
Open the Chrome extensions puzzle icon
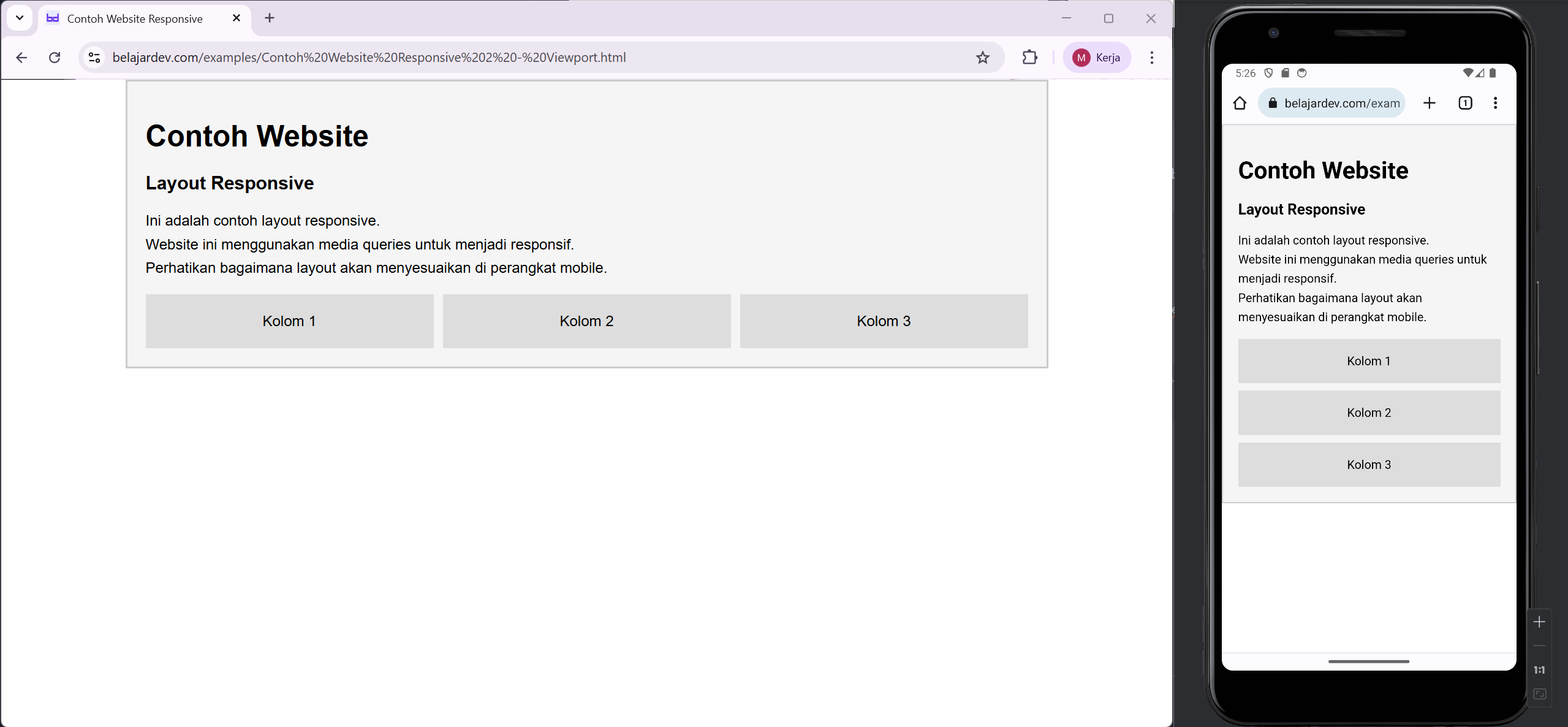[x=1029, y=57]
